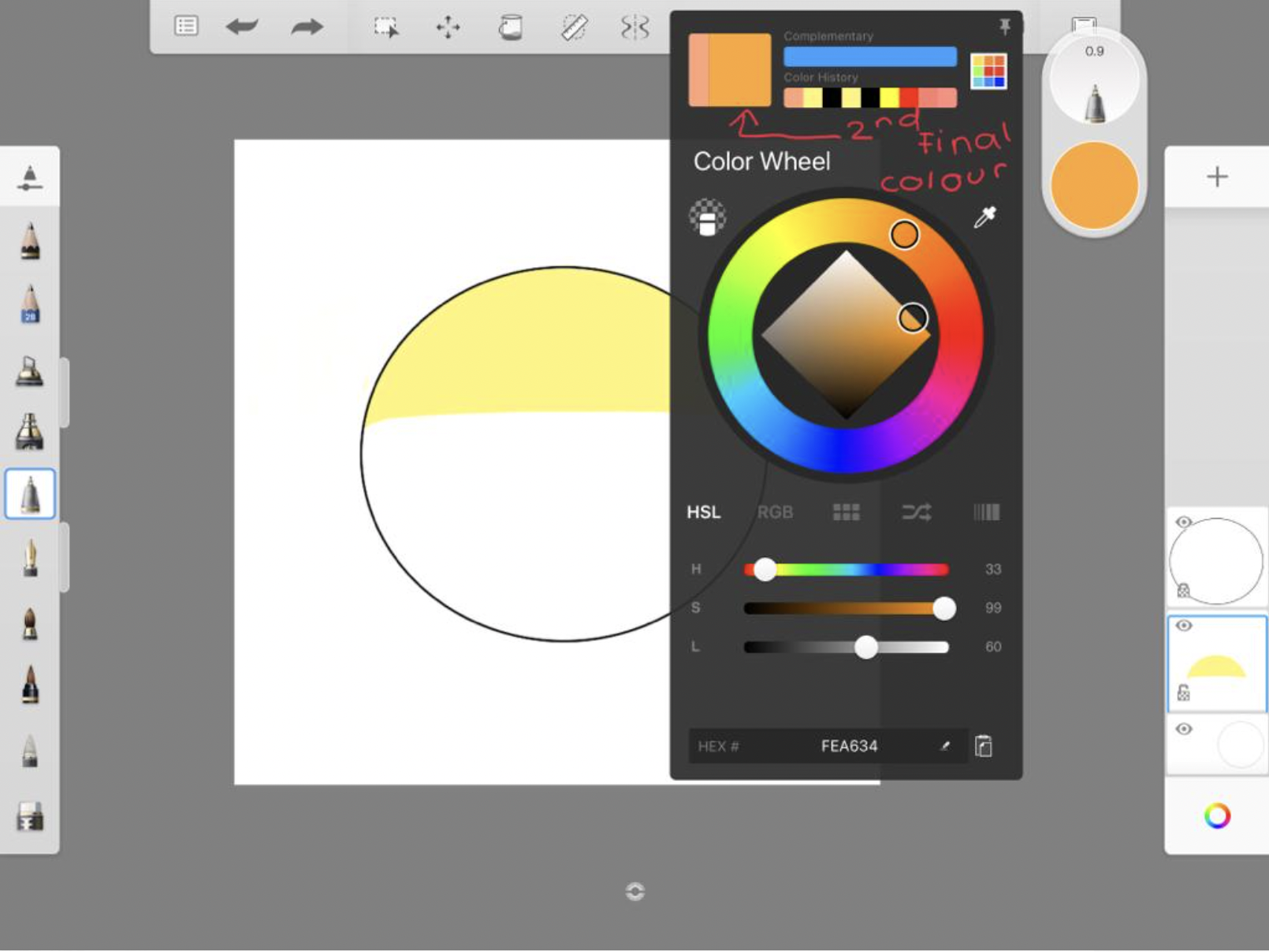The image size is (1269, 952).
Task: Click the Saturation slider handle
Action: pyautogui.click(x=944, y=608)
